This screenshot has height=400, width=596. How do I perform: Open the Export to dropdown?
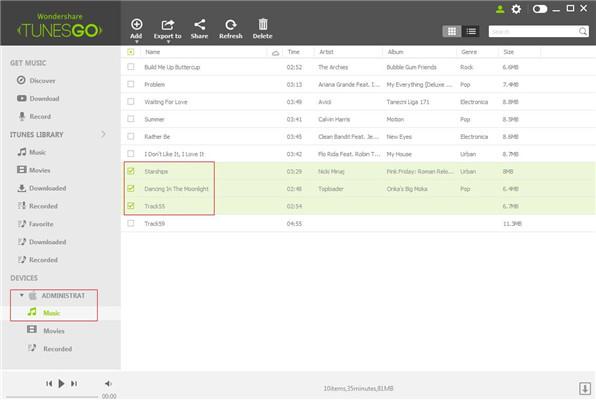pyautogui.click(x=168, y=30)
